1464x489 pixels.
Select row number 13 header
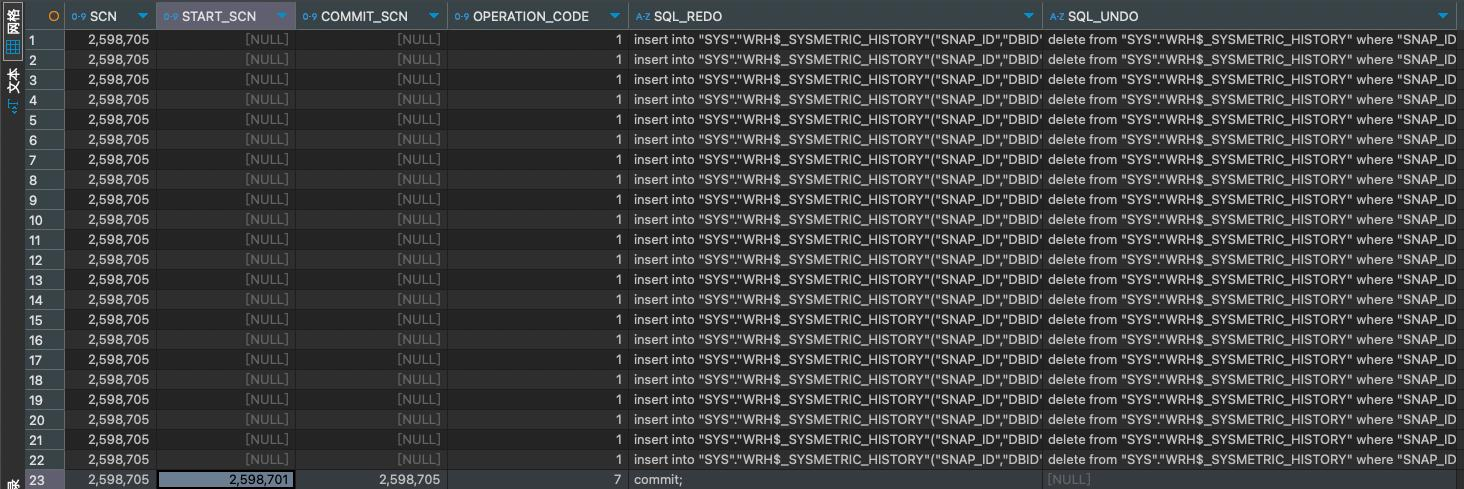pos(45,280)
